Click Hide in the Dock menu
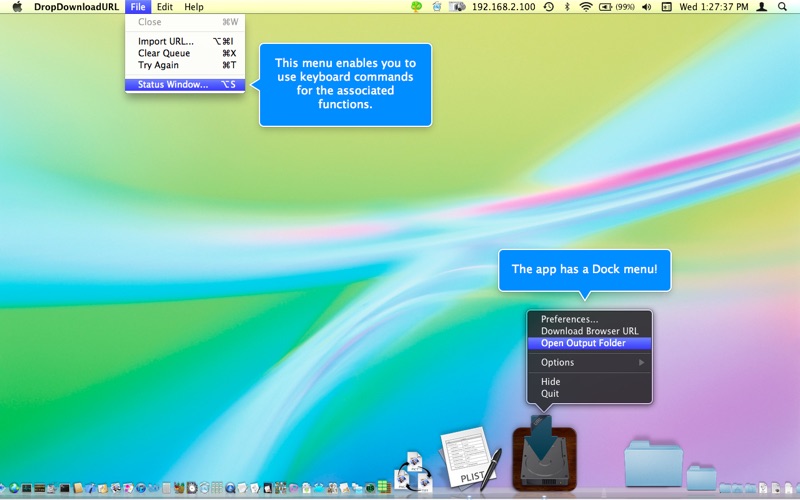 click(589, 382)
